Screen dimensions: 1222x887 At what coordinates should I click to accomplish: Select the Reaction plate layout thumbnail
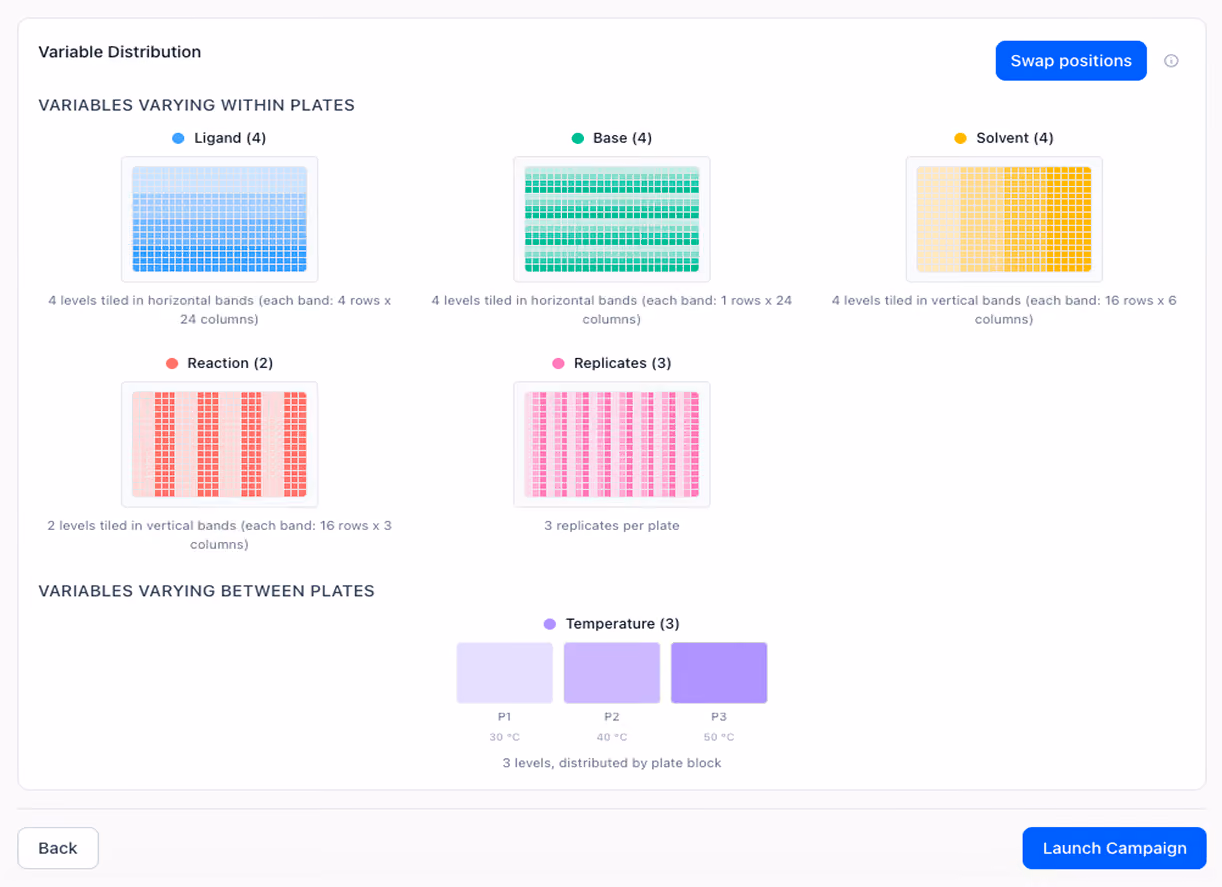point(219,444)
